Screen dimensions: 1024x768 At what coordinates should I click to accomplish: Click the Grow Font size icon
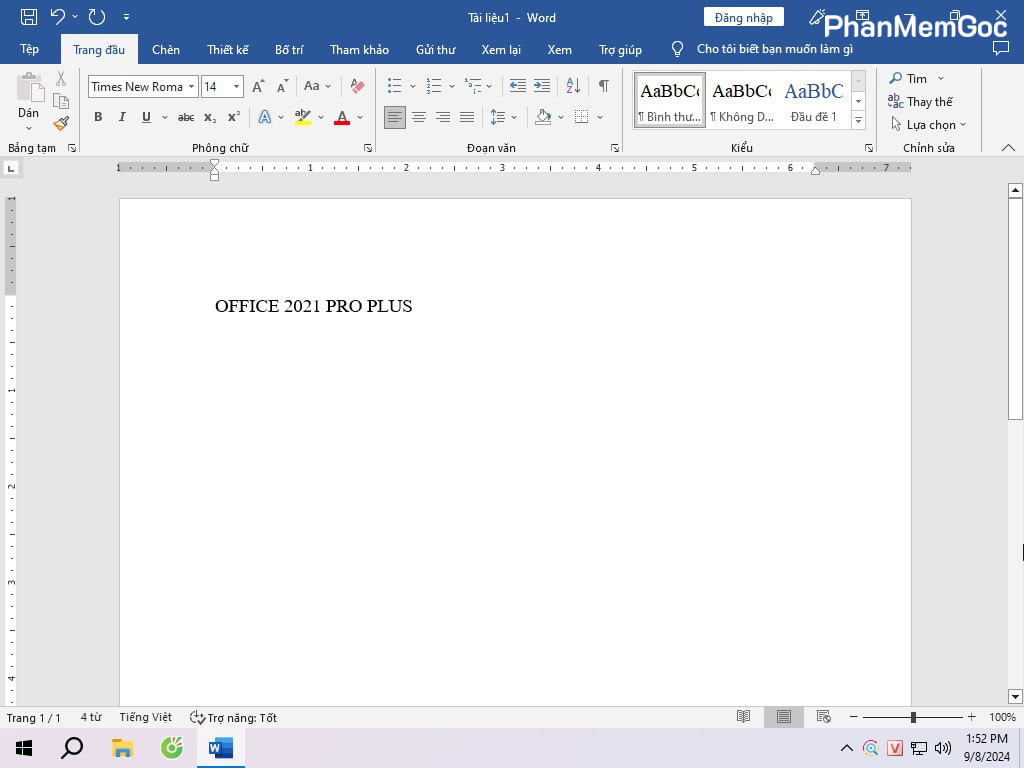258,87
